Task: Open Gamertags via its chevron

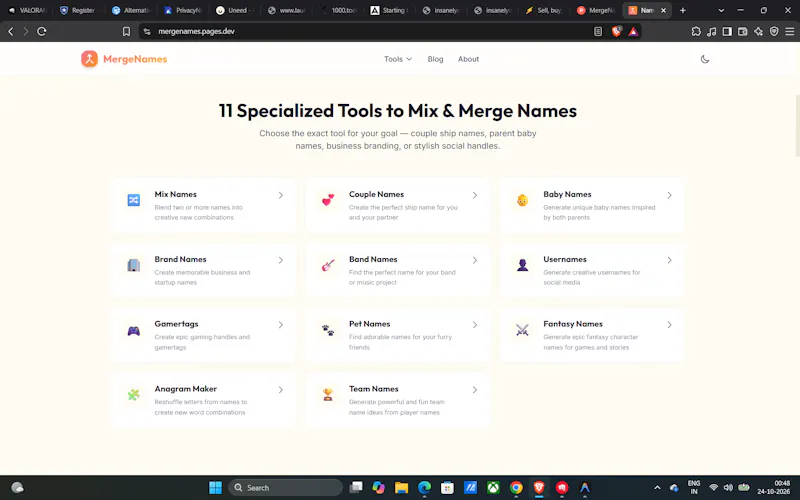Action: point(281,325)
